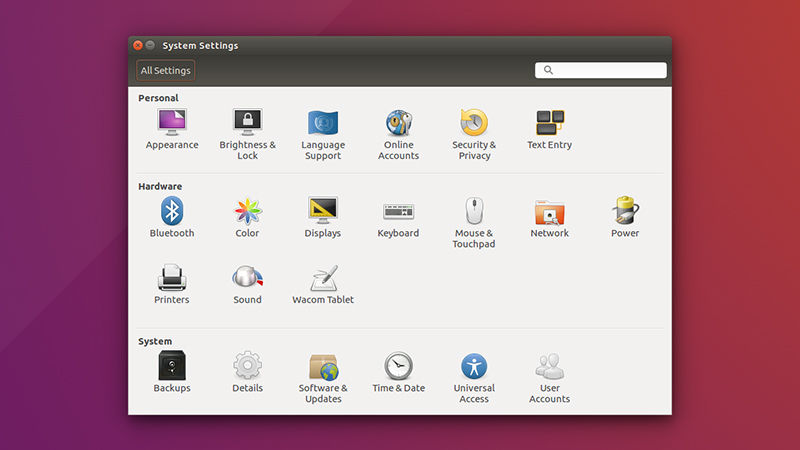Open Online Accounts panel
The height and width of the screenshot is (450, 800).
tap(398, 123)
